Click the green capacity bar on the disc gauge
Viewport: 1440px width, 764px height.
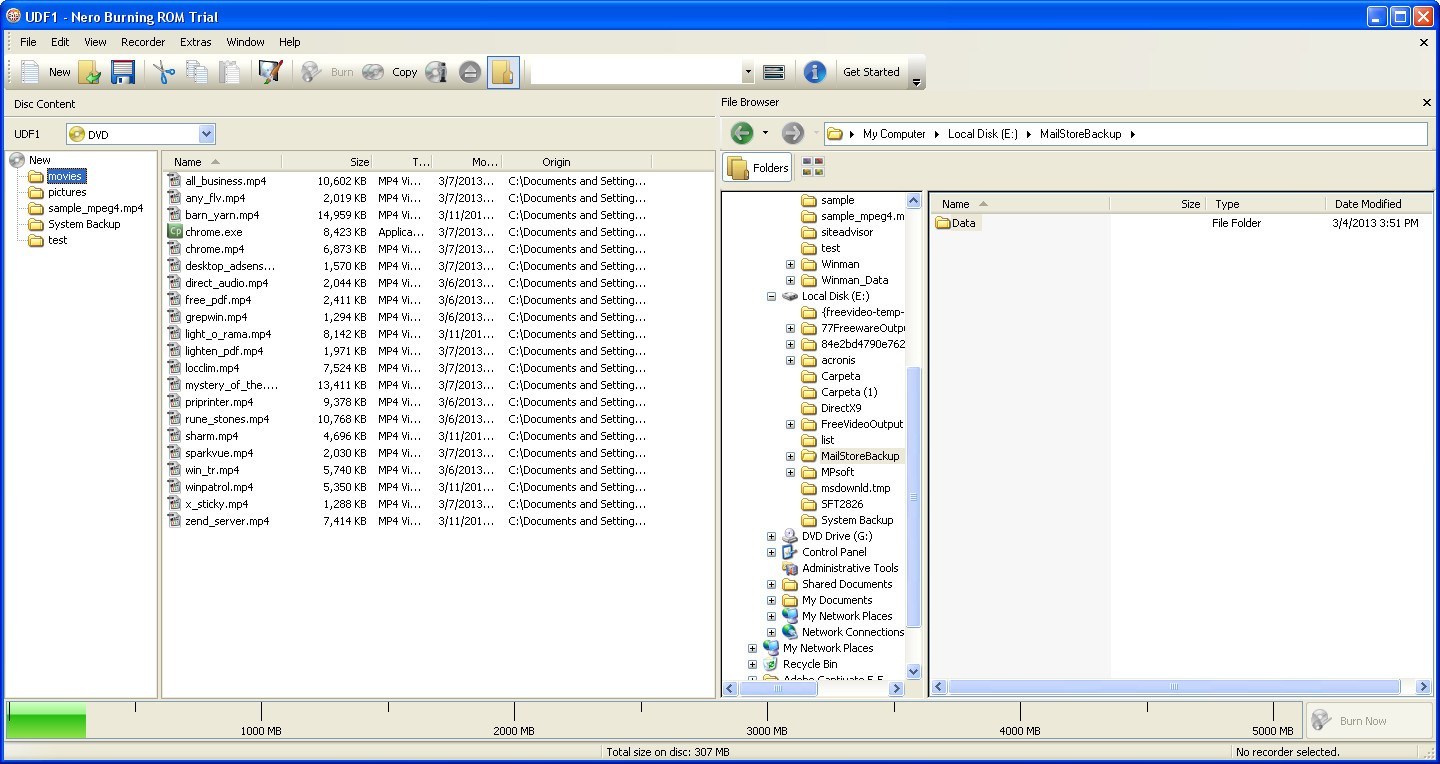(45, 719)
